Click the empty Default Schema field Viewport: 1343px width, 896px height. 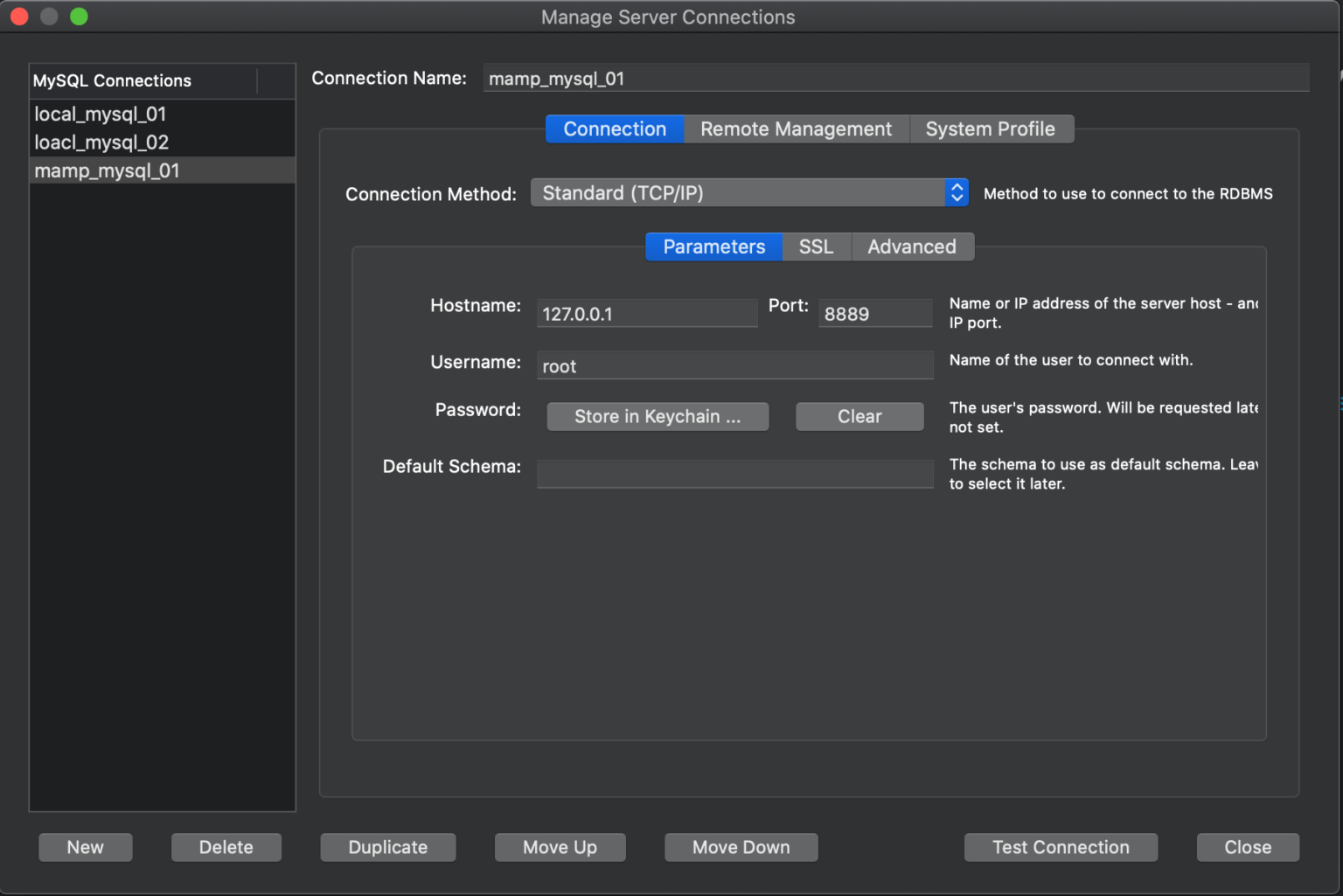734,474
